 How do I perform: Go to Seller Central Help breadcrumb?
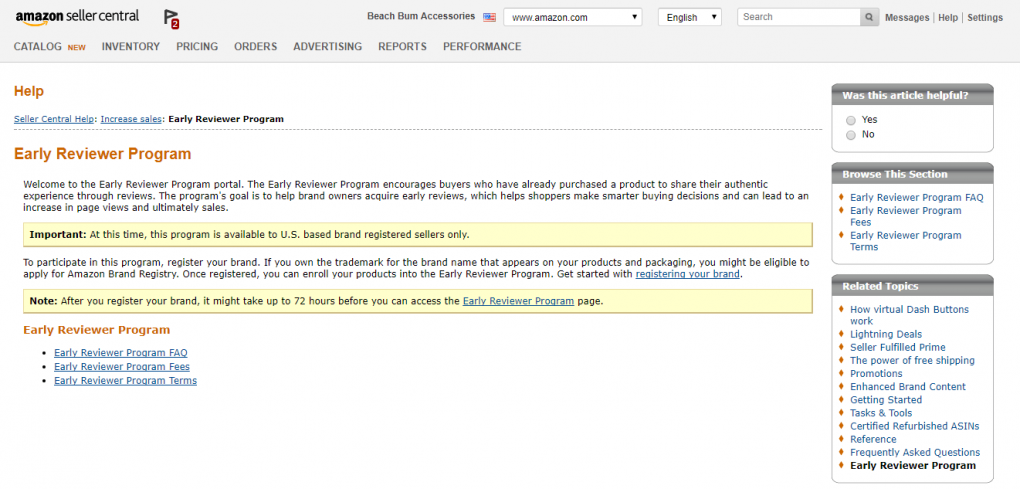click(x=55, y=119)
